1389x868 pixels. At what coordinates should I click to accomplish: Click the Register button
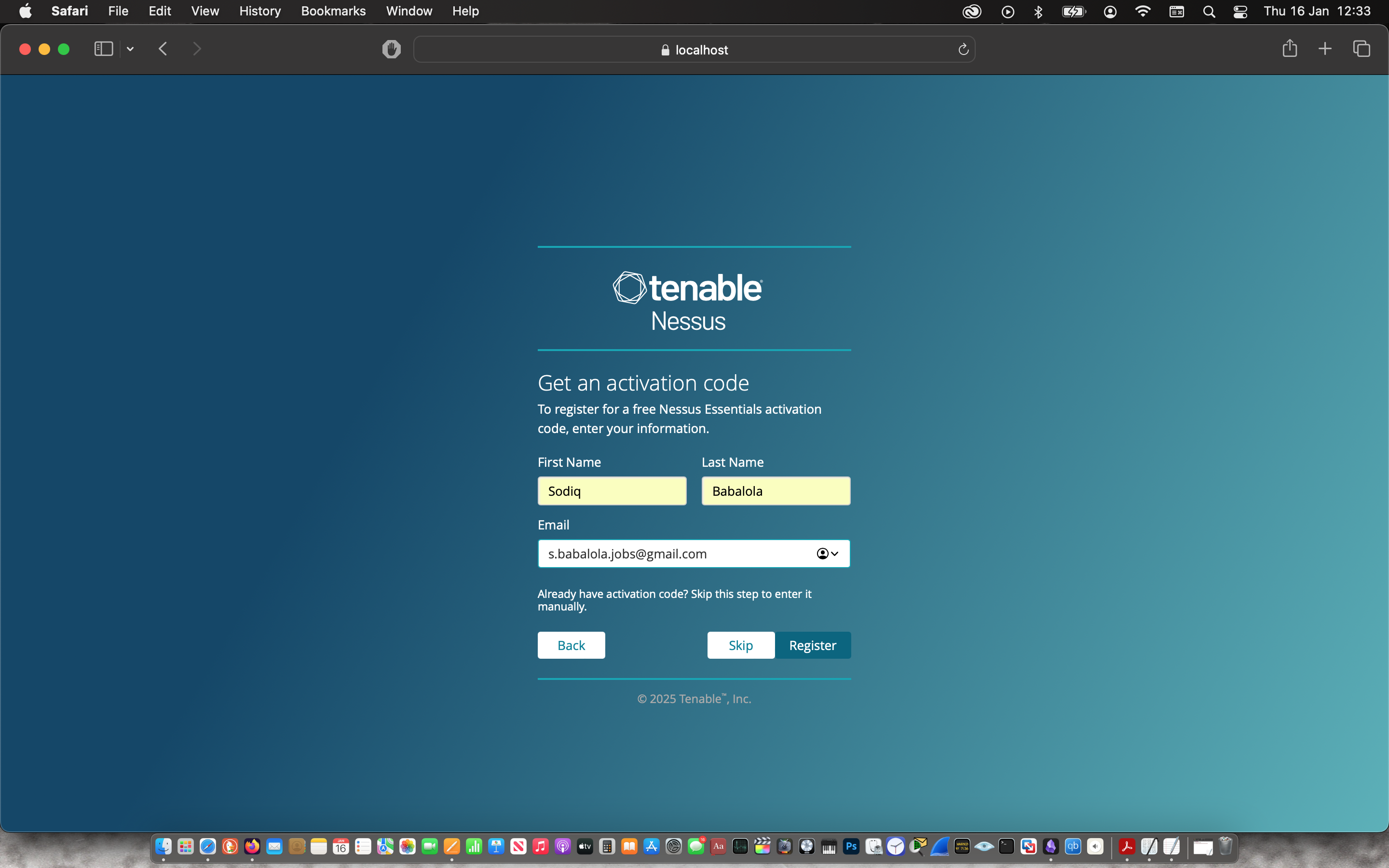click(812, 645)
